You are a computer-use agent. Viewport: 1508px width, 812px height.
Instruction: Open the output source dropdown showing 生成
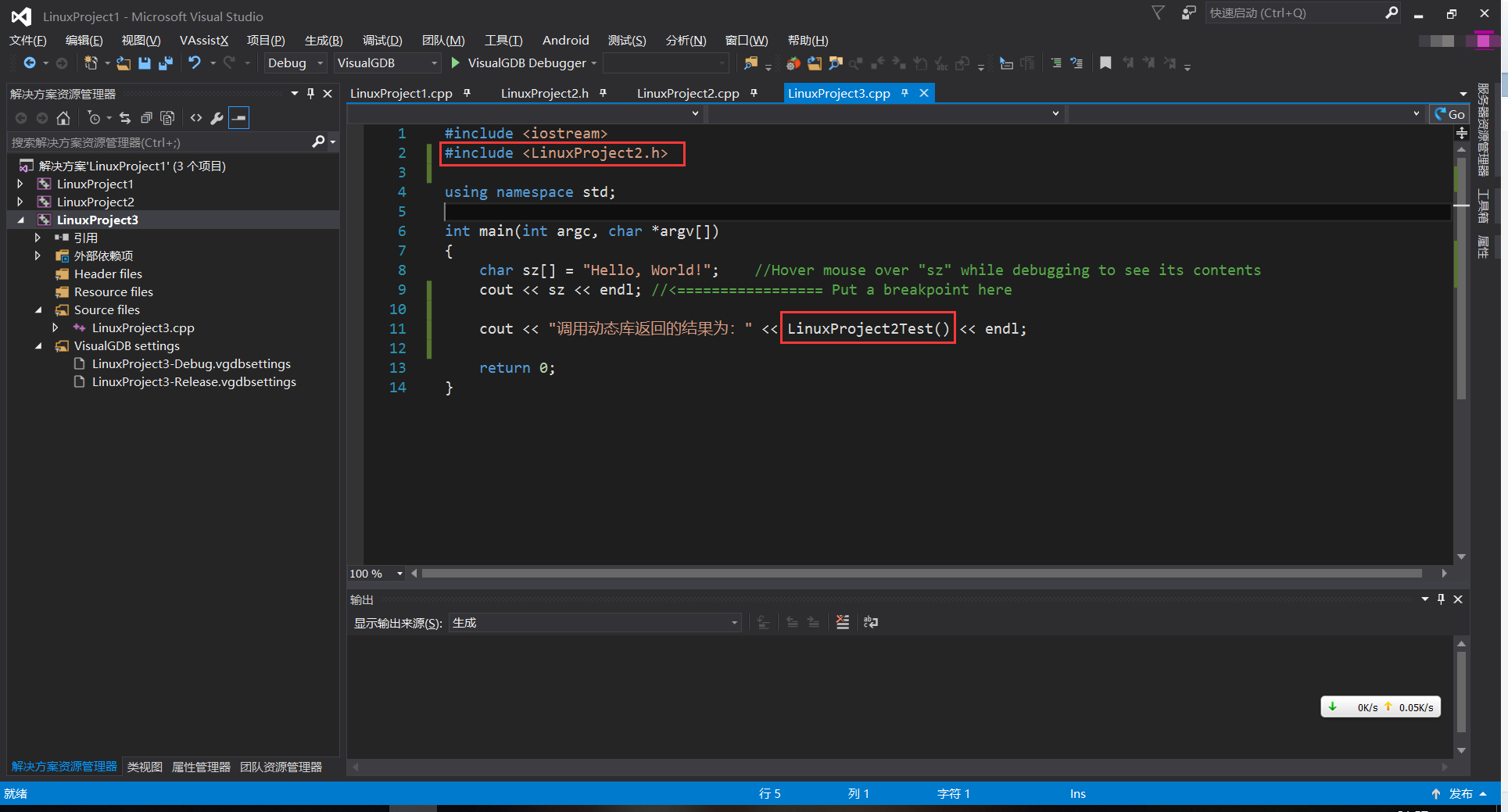tap(595, 622)
